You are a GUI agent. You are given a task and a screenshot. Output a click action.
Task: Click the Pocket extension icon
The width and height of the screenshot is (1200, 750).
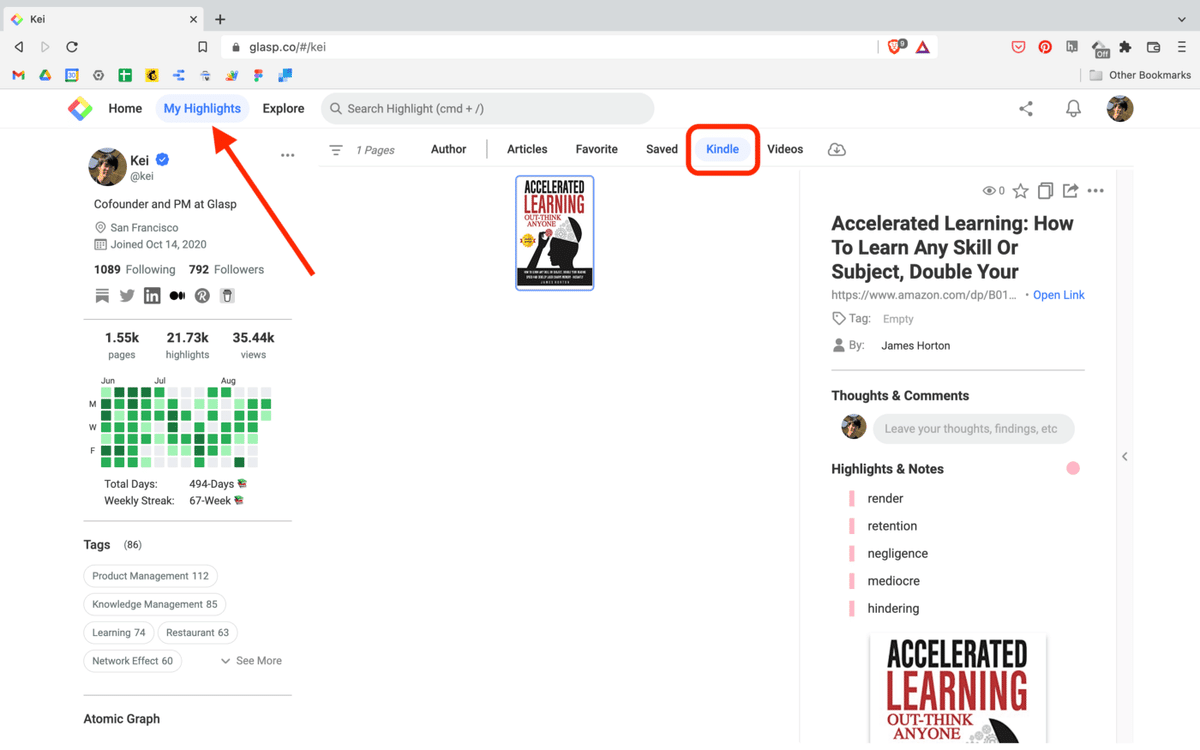point(1018,47)
